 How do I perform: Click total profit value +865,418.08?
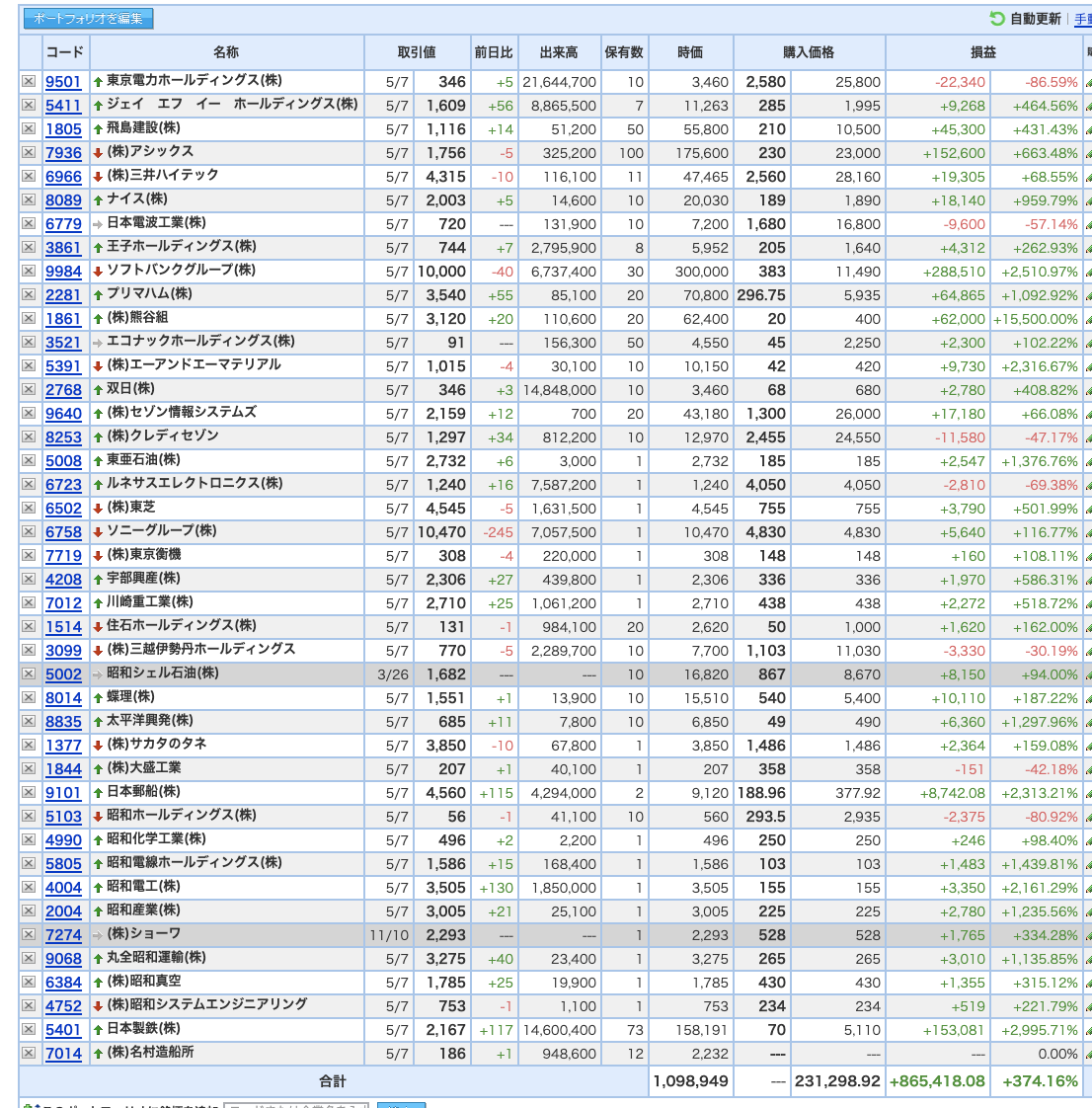coord(937,1081)
